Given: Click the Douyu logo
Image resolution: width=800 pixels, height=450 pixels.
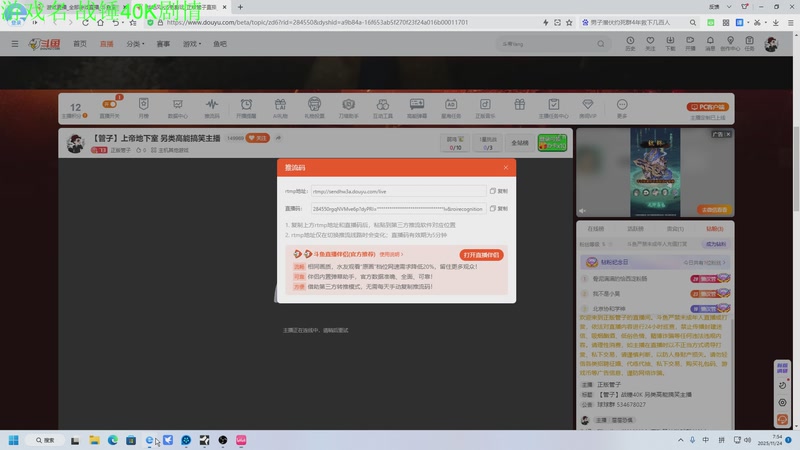Looking at the screenshot, I should tap(44, 44).
